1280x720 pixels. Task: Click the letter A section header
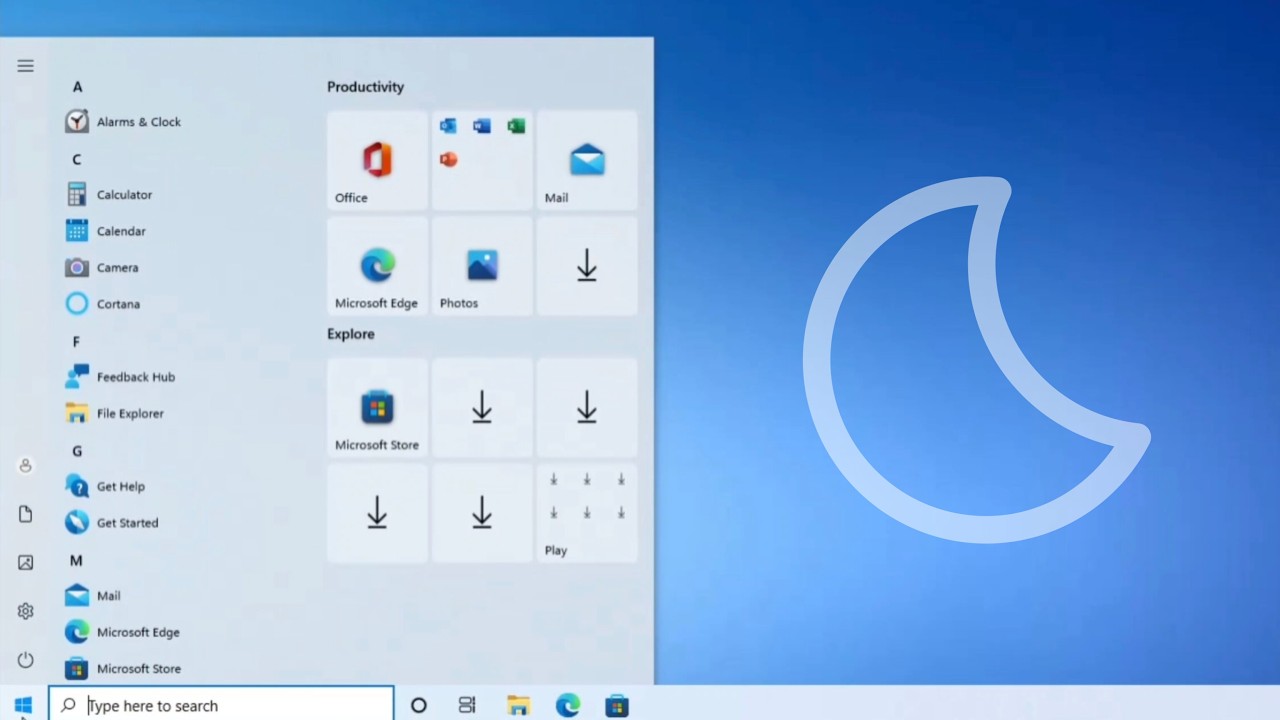[x=77, y=87]
